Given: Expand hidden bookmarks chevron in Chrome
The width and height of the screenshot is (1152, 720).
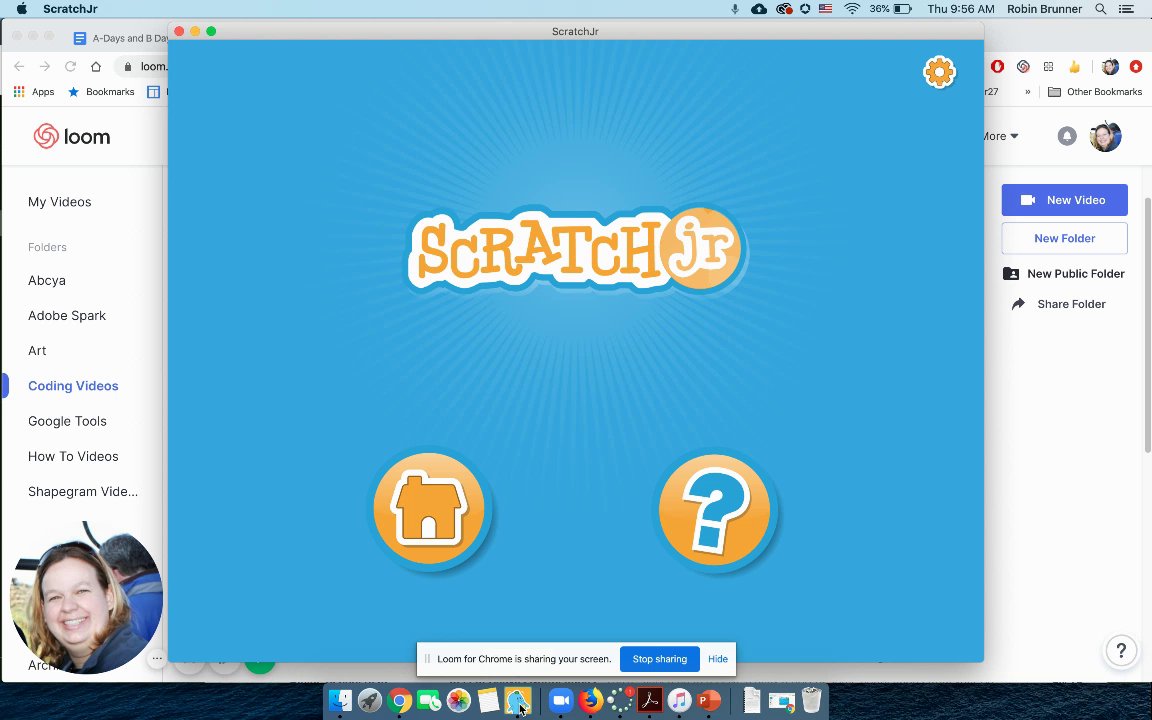Looking at the screenshot, I should coord(1028,92).
